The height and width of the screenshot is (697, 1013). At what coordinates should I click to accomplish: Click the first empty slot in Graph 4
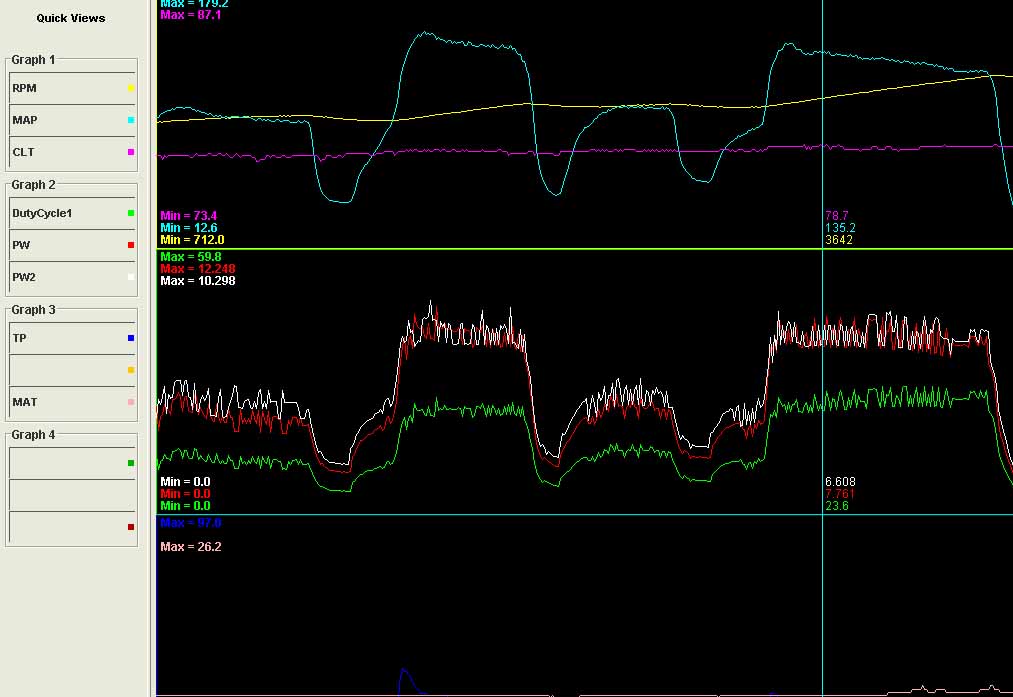point(66,463)
